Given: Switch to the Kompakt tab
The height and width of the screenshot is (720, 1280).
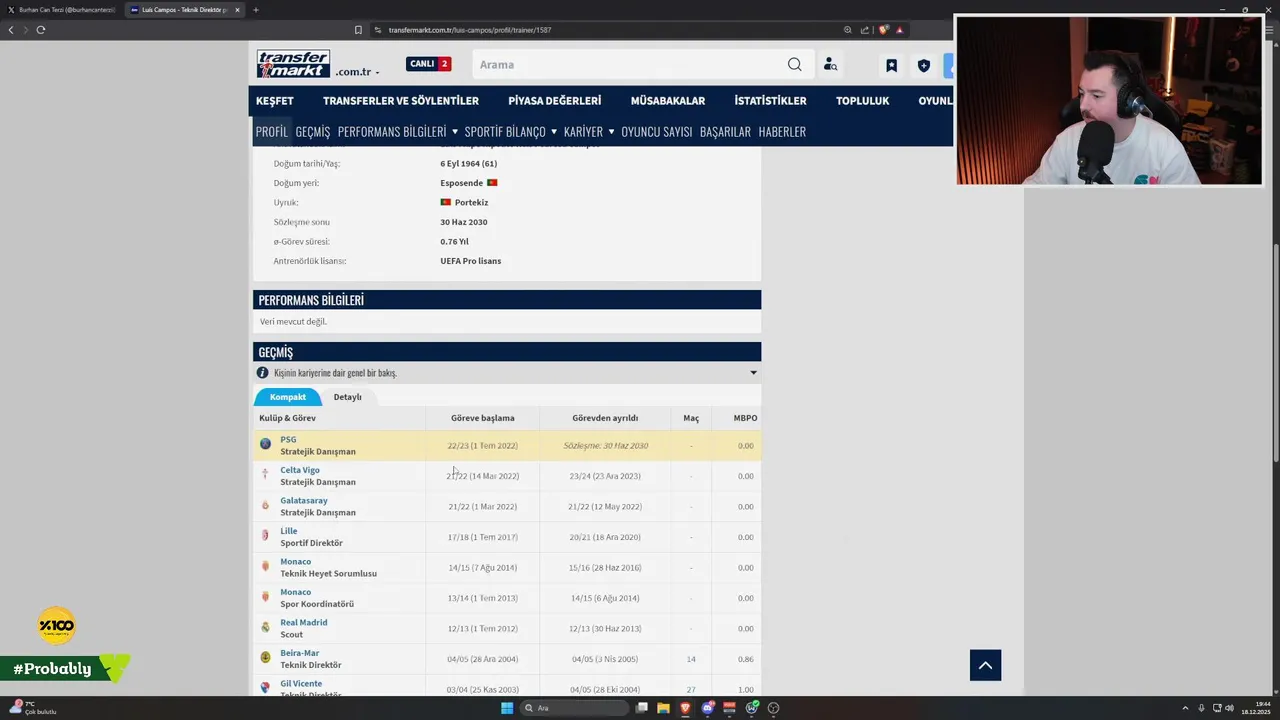Looking at the screenshot, I should [x=288, y=397].
